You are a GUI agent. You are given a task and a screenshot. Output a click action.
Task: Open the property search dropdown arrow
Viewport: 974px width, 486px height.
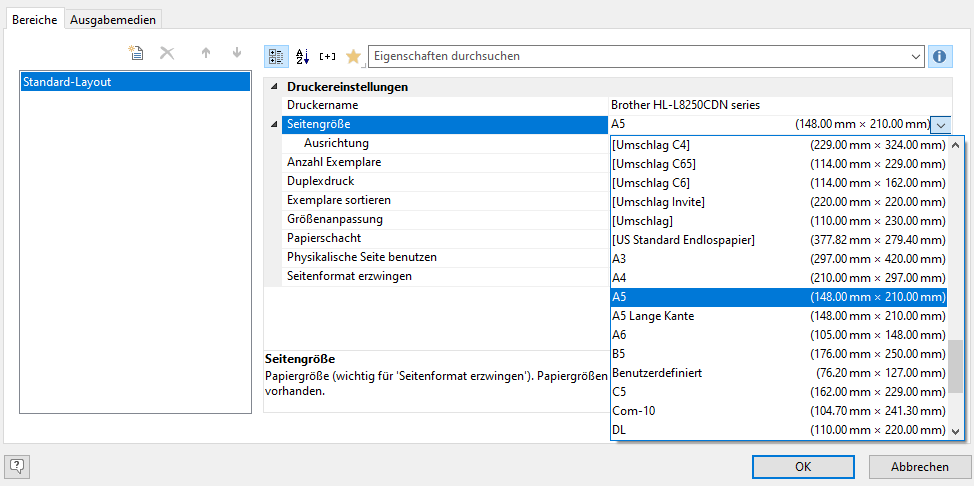[x=916, y=56]
